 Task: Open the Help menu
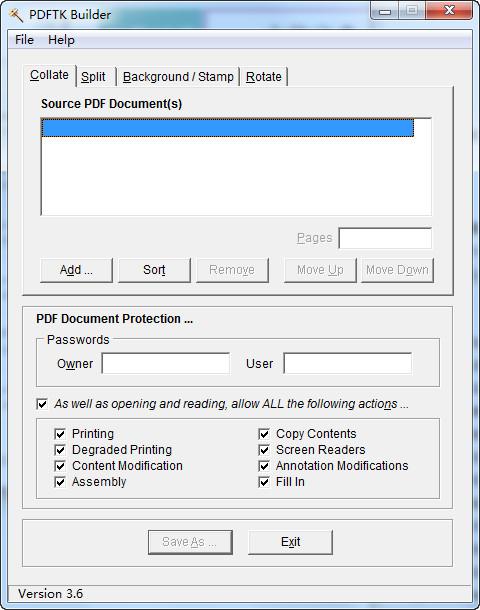click(x=61, y=40)
